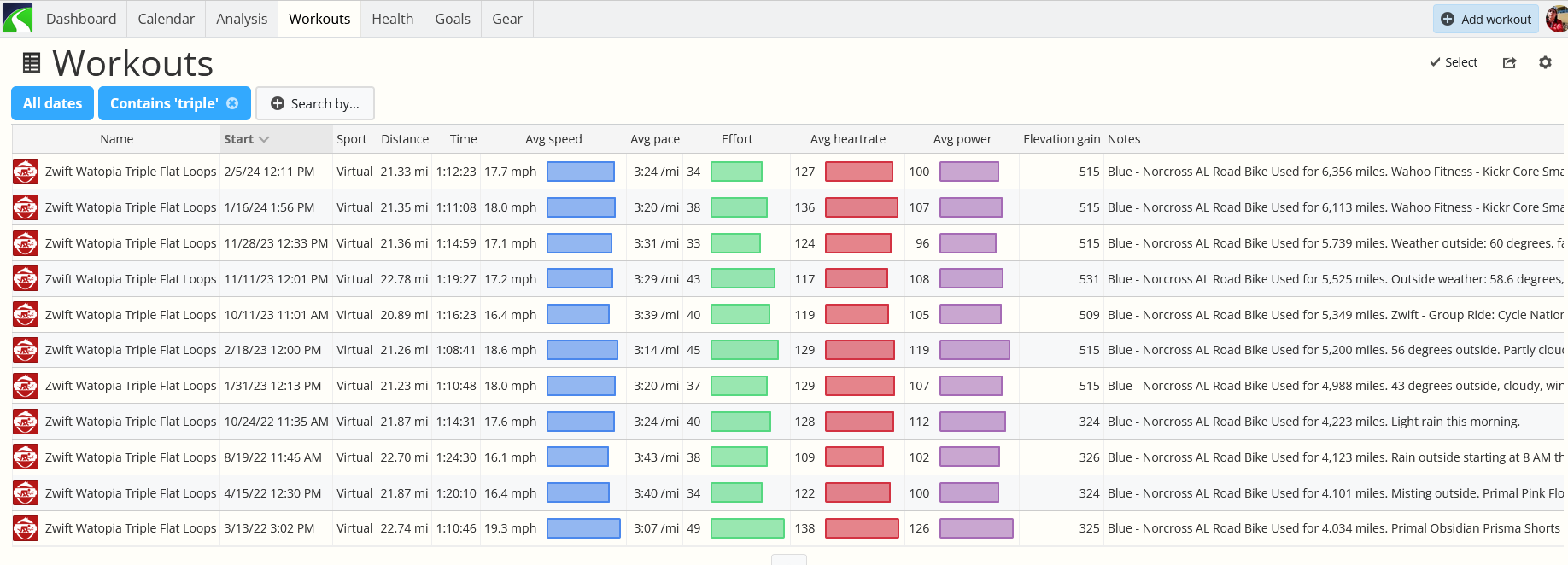Open the user profile avatar
This screenshot has width=1568, height=565.
click(x=1557, y=18)
